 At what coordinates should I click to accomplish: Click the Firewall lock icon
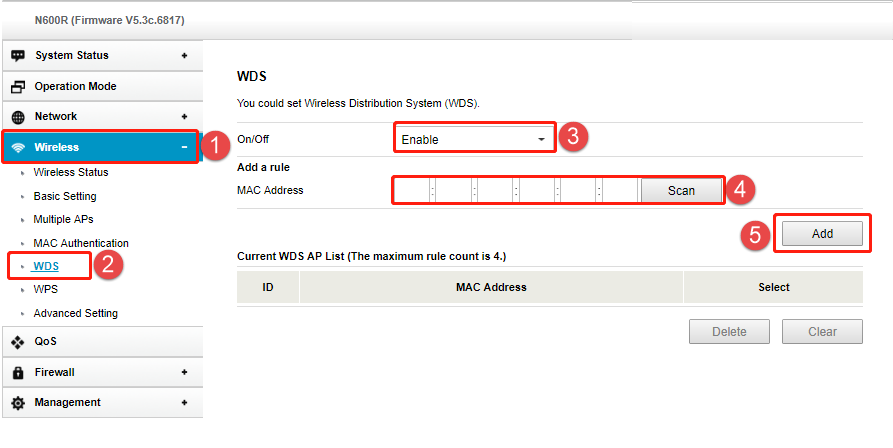pos(17,372)
